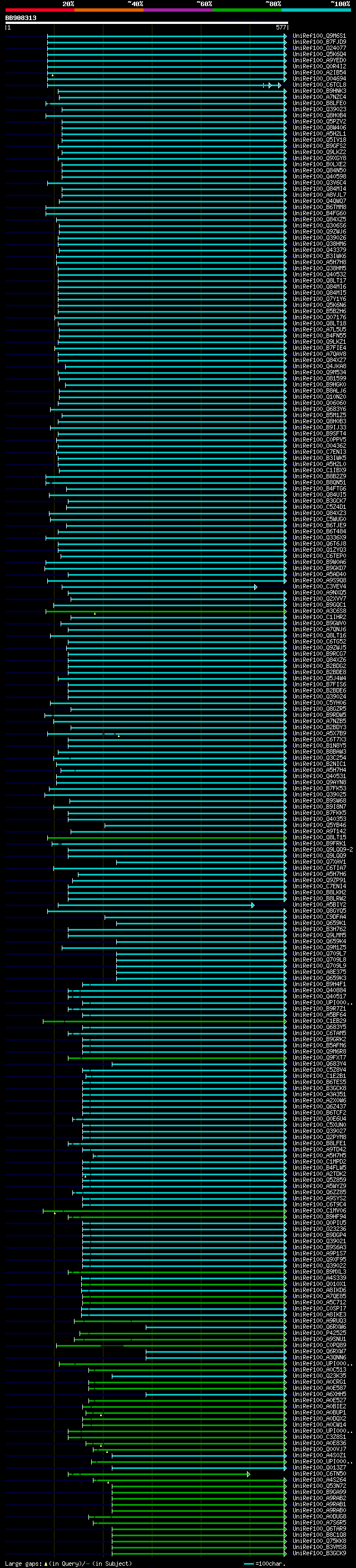Open hit UniRef100_B7FJD9
356x1568 pixels.
coord(319,42)
